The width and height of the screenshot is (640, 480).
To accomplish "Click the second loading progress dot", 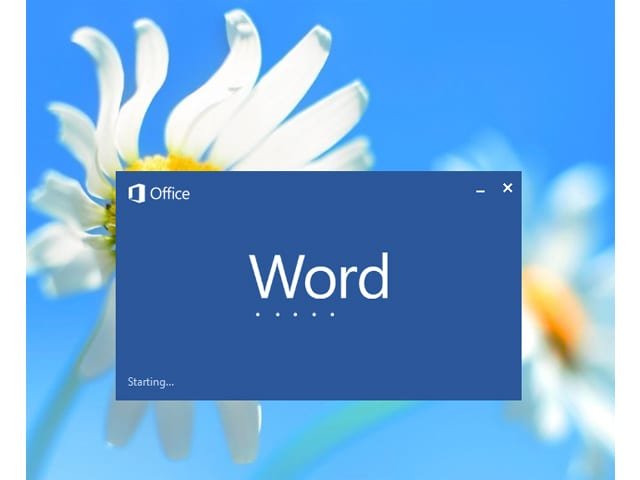I will point(276,315).
